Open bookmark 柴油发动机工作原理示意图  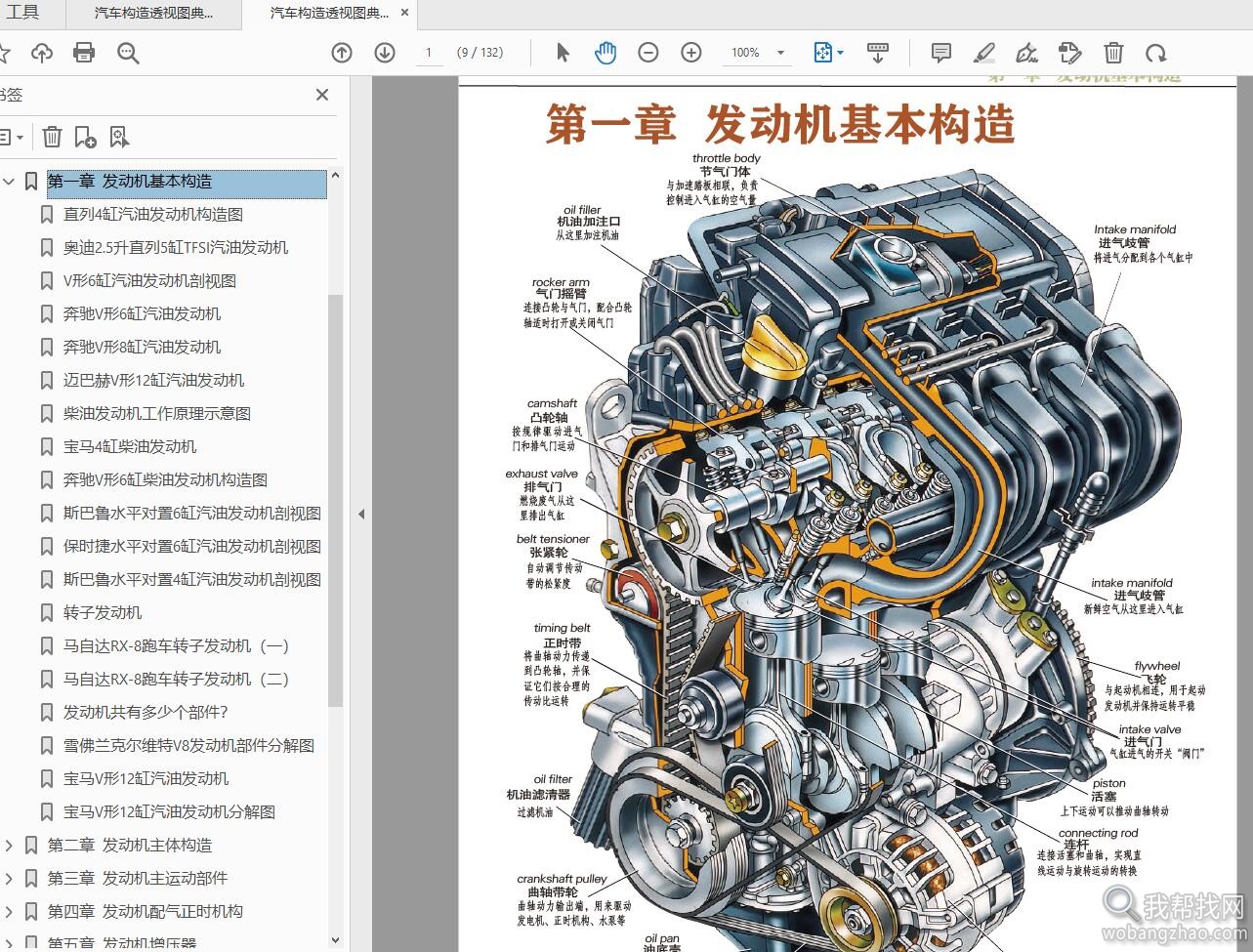pyautogui.click(x=157, y=414)
